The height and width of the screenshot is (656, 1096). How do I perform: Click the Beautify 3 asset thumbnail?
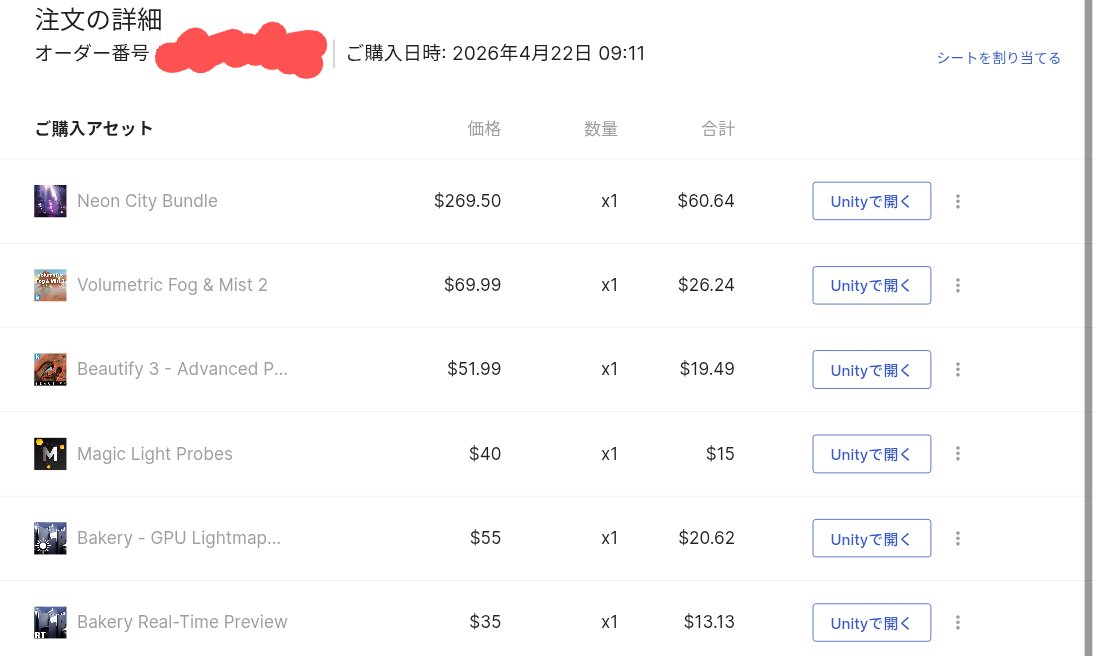[50, 368]
